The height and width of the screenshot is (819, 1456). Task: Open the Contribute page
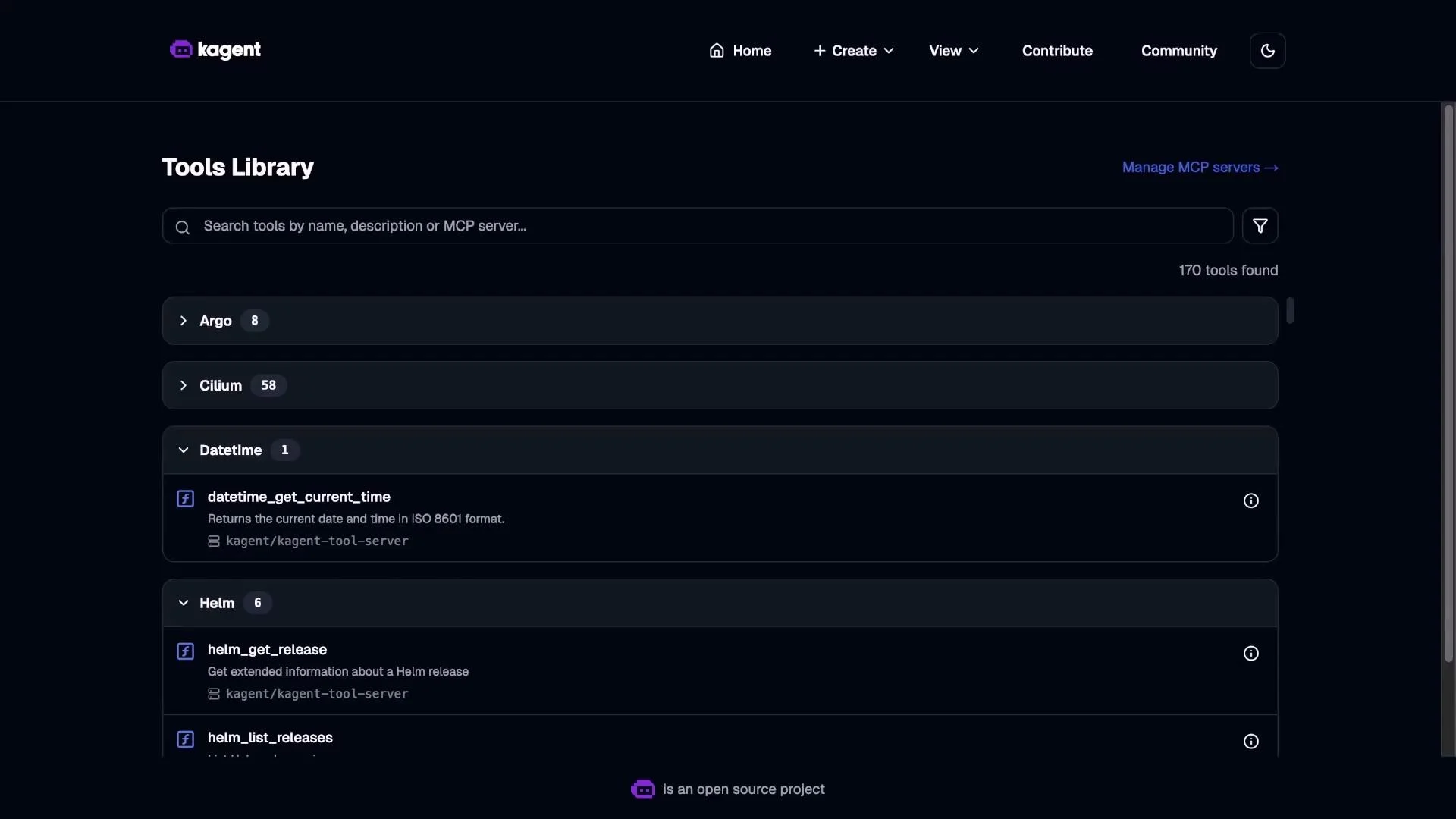pyautogui.click(x=1057, y=51)
